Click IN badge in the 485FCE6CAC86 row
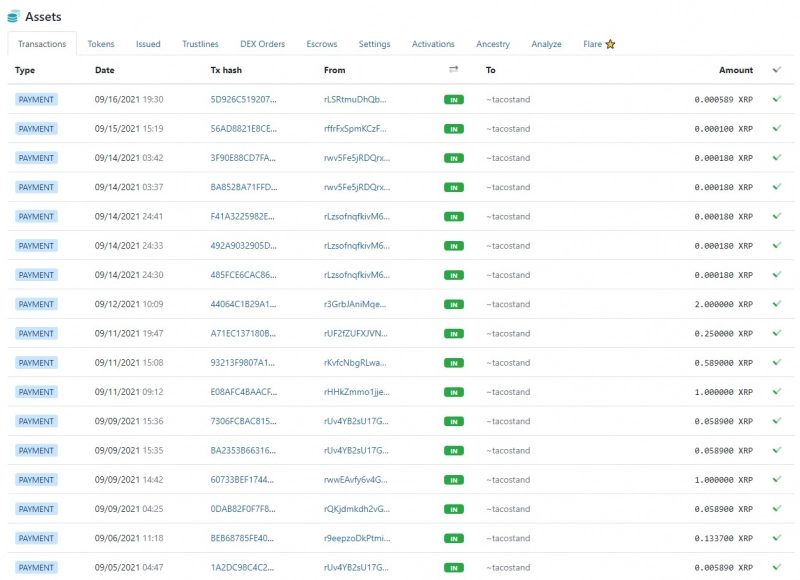 (454, 275)
